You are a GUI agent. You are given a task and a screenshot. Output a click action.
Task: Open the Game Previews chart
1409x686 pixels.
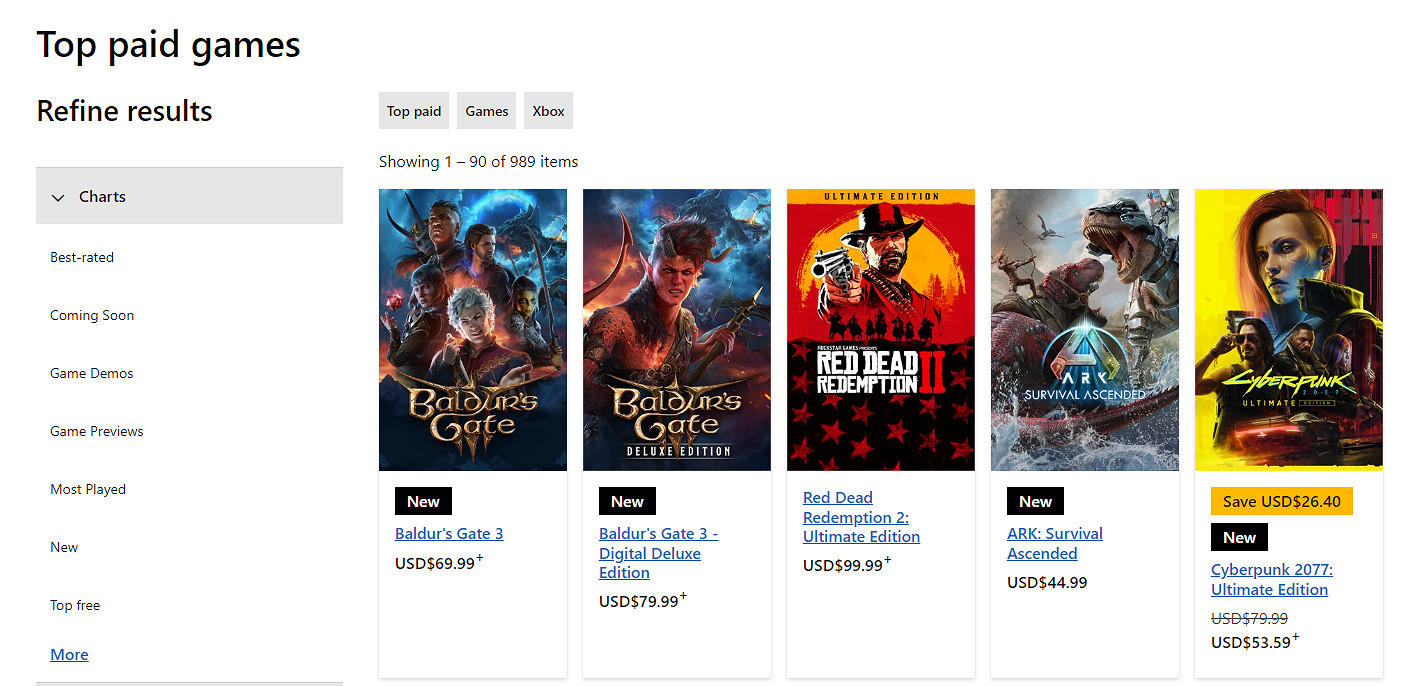point(97,431)
